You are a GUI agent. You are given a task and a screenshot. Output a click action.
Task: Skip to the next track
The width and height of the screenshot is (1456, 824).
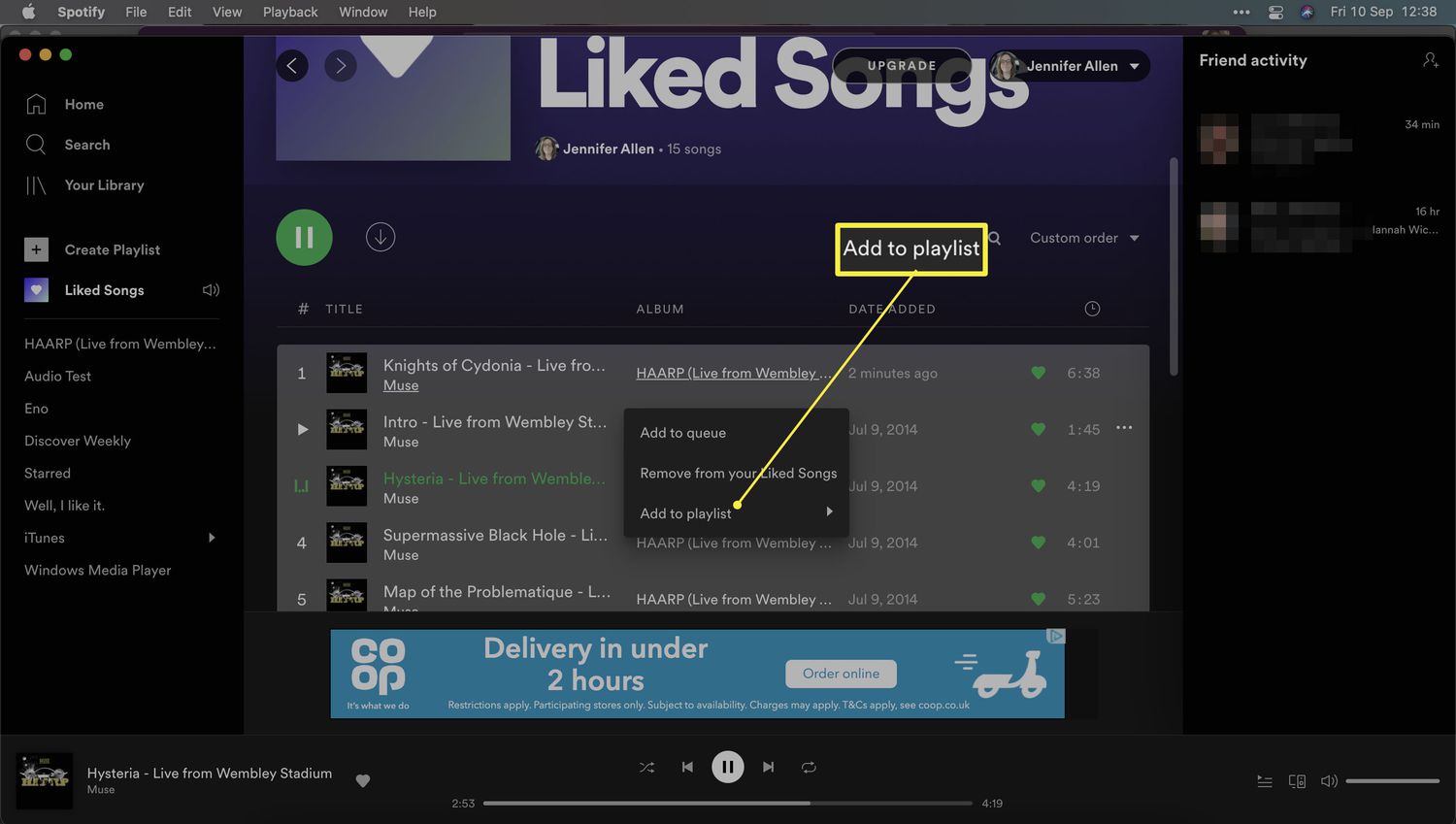tap(768, 767)
